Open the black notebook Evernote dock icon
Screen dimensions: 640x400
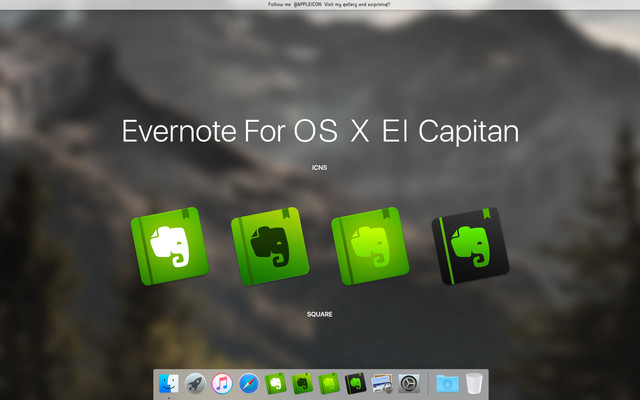point(355,383)
